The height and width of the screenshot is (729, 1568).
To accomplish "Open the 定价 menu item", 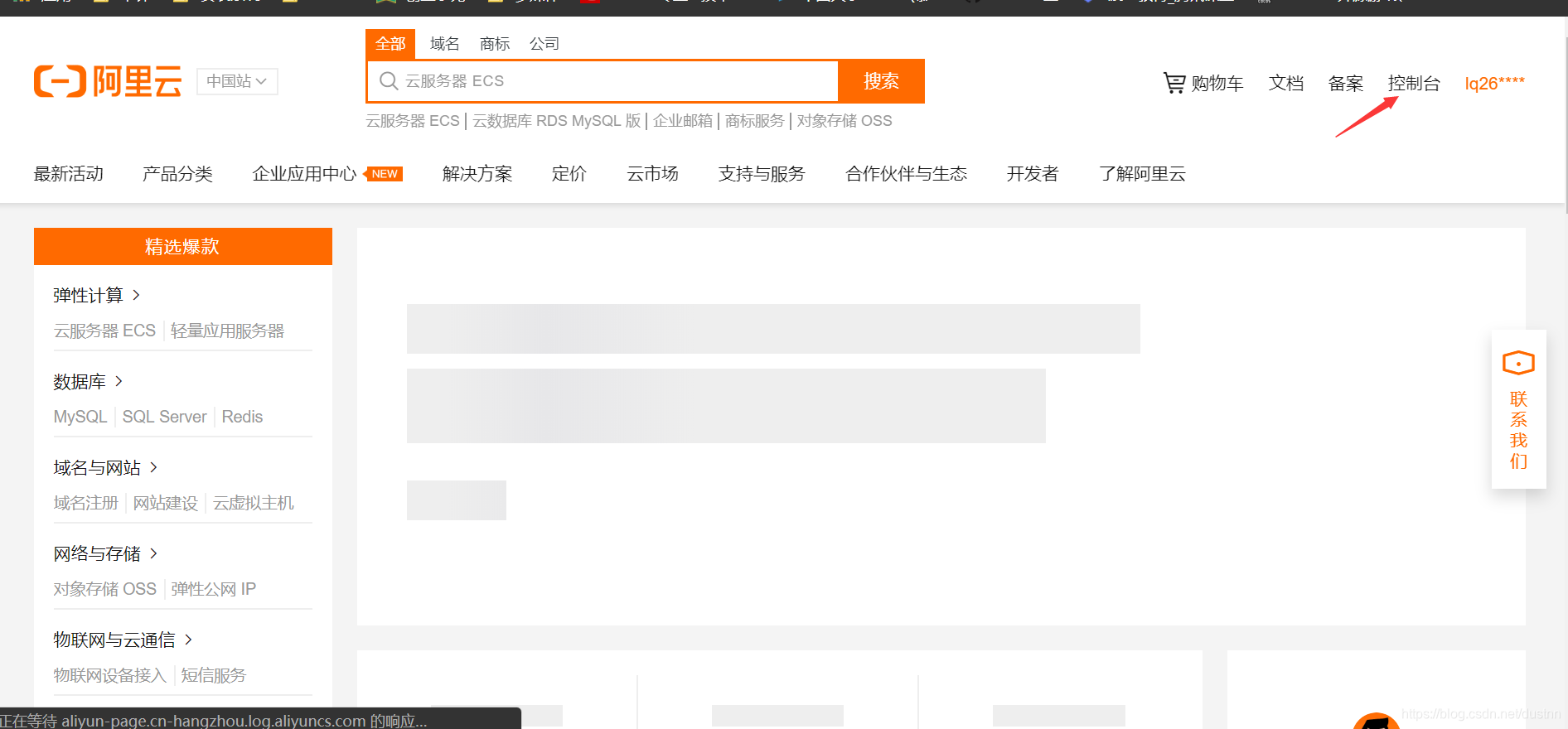I will [x=569, y=174].
